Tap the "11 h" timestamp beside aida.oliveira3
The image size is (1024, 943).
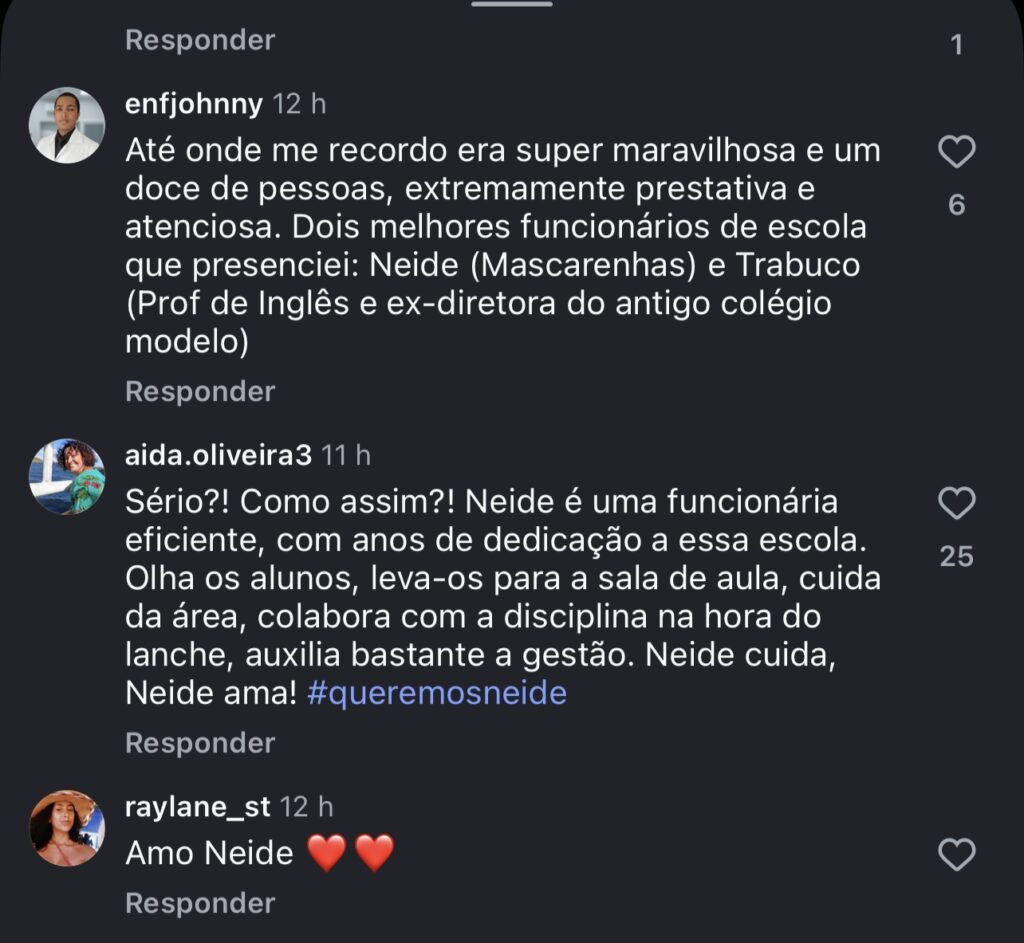click(347, 455)
